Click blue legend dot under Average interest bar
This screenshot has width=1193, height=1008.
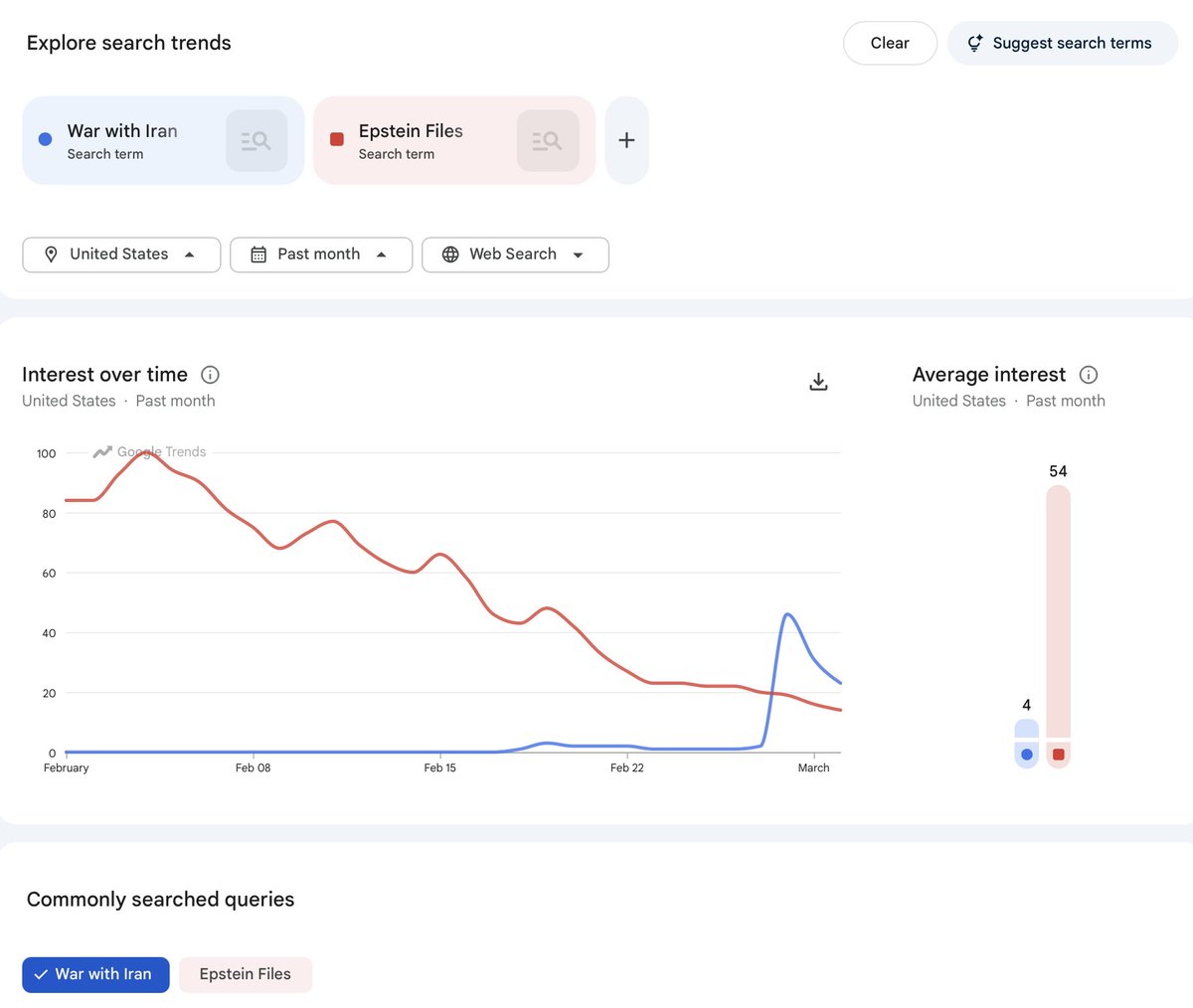pos(1027,755)
